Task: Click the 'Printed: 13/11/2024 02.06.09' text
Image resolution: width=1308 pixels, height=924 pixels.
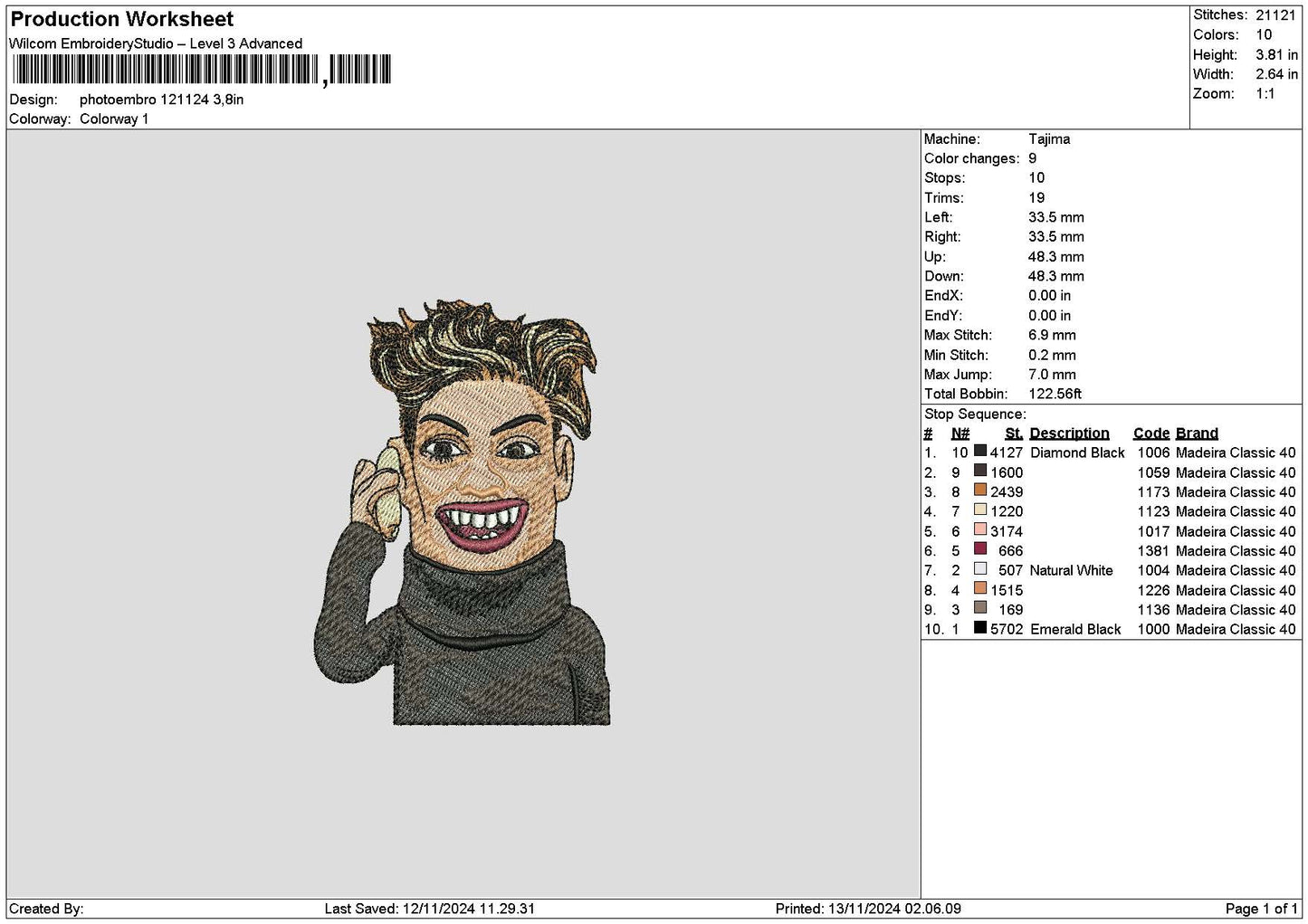Action: (x=868, y=909)
